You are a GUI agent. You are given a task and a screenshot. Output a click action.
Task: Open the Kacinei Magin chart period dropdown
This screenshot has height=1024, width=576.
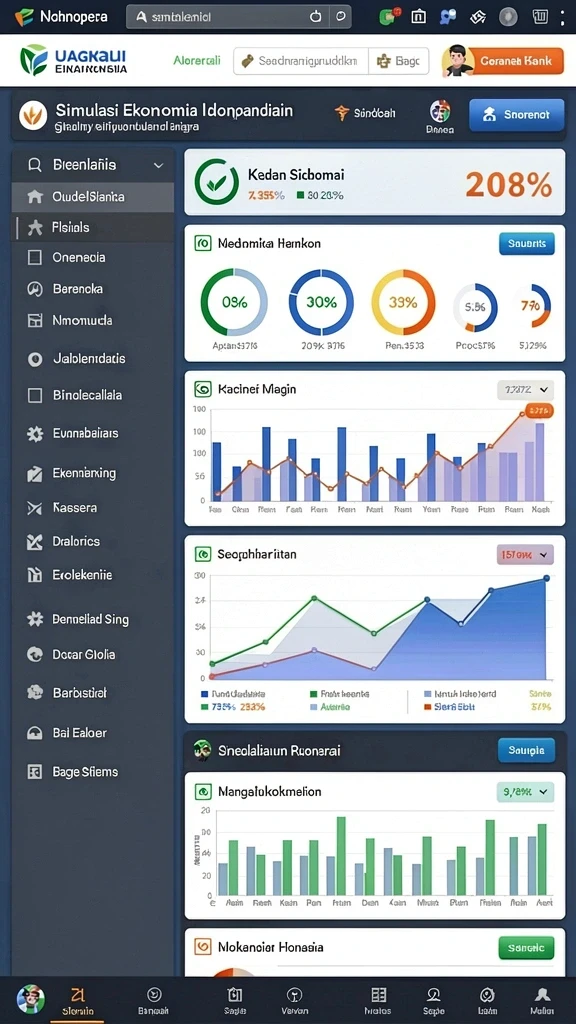pos(526,390)
